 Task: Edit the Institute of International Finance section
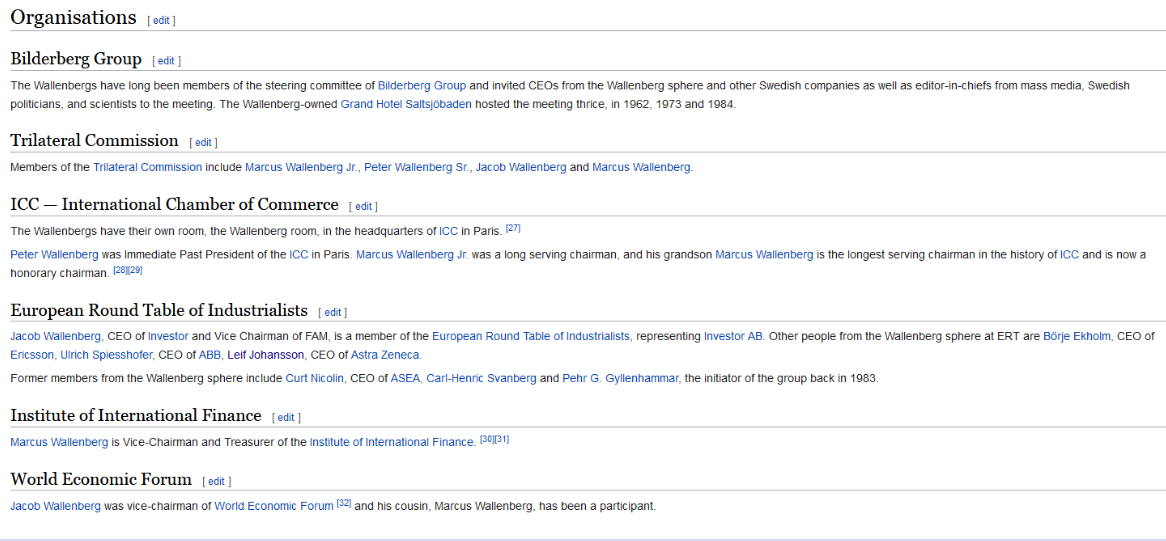tap(286, 418)
